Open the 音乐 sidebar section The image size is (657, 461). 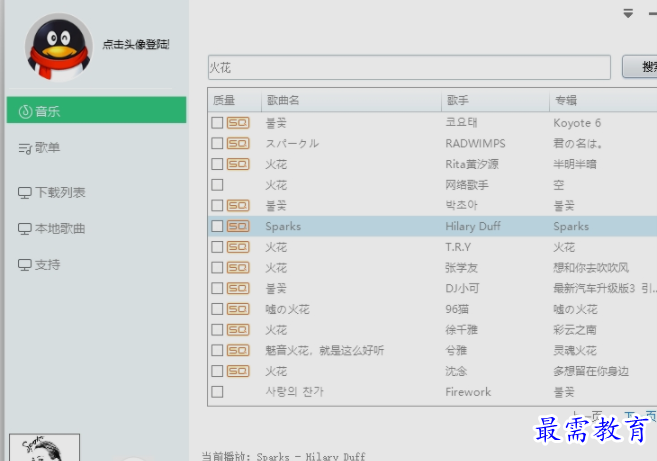coord(96,110)
